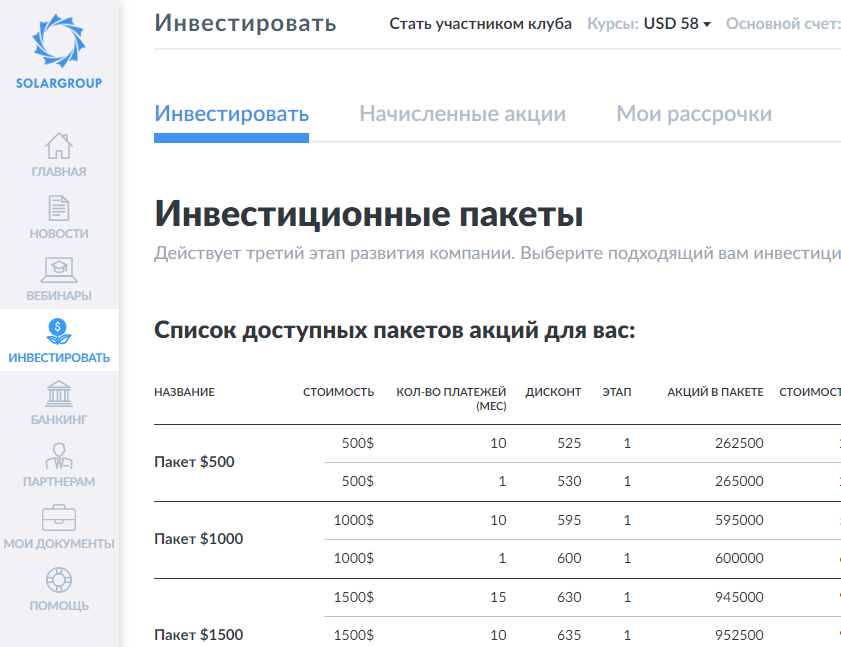Open the Банкинг bank icon
Image resolution: width=841 pixels, height=647 pixels.
59,394
